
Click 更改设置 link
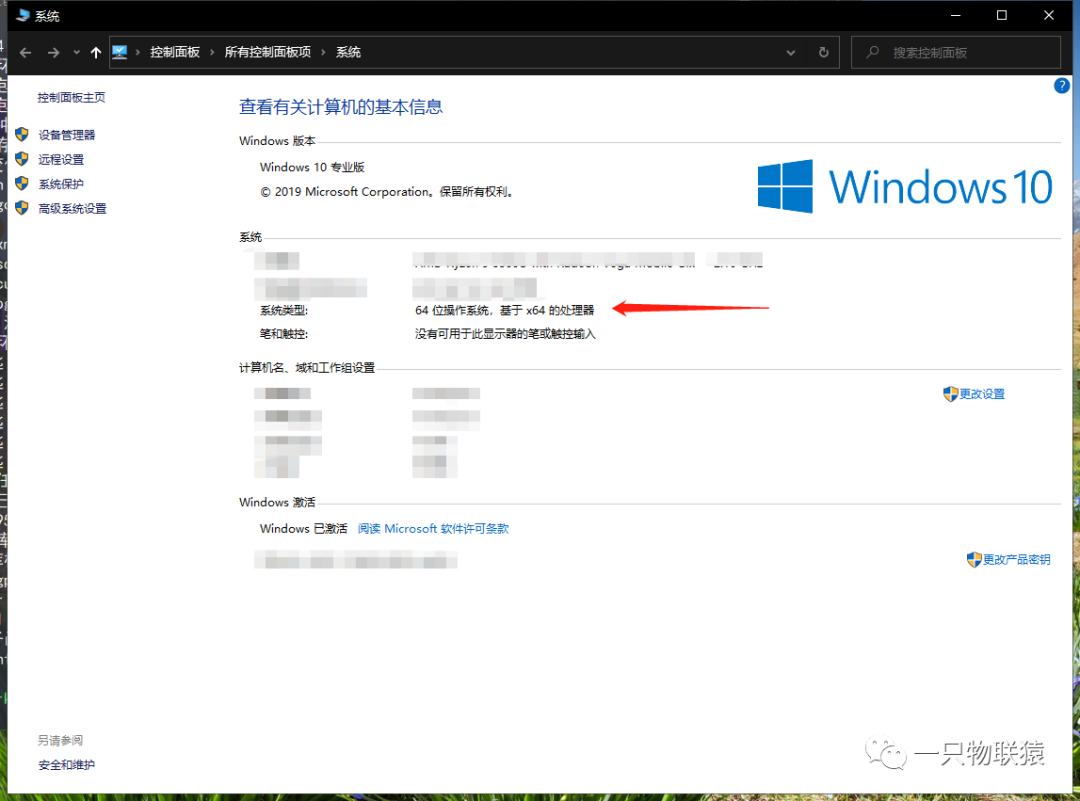click(982, 394)
